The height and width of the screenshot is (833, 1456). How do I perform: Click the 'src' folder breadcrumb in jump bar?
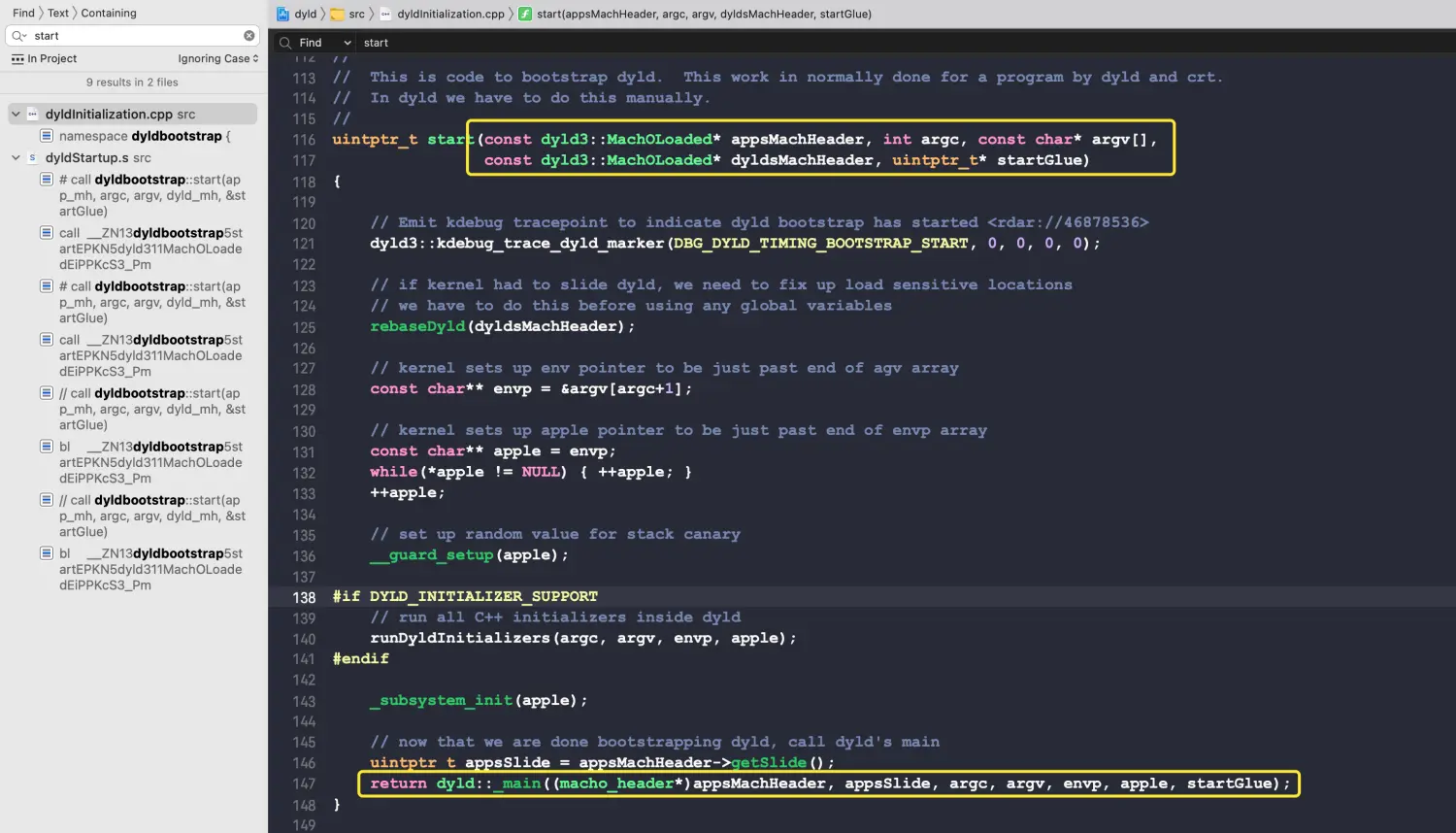(x=357, y=14)
